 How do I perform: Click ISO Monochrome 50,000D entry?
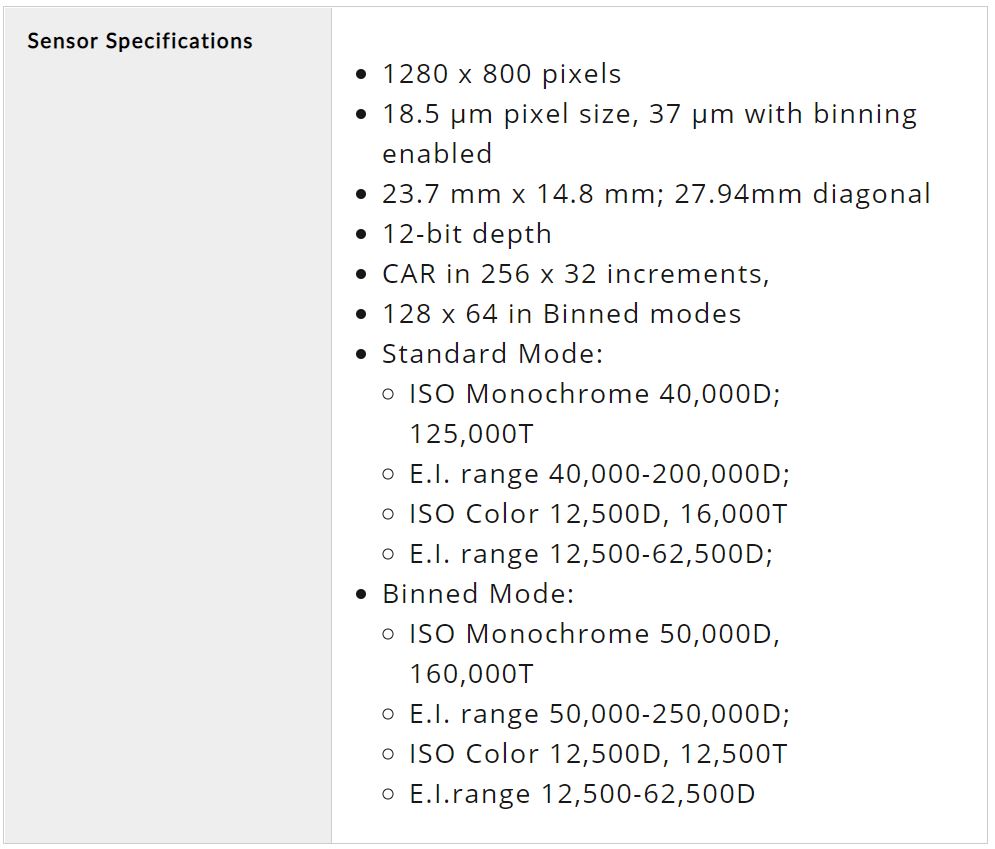[595, 634]
